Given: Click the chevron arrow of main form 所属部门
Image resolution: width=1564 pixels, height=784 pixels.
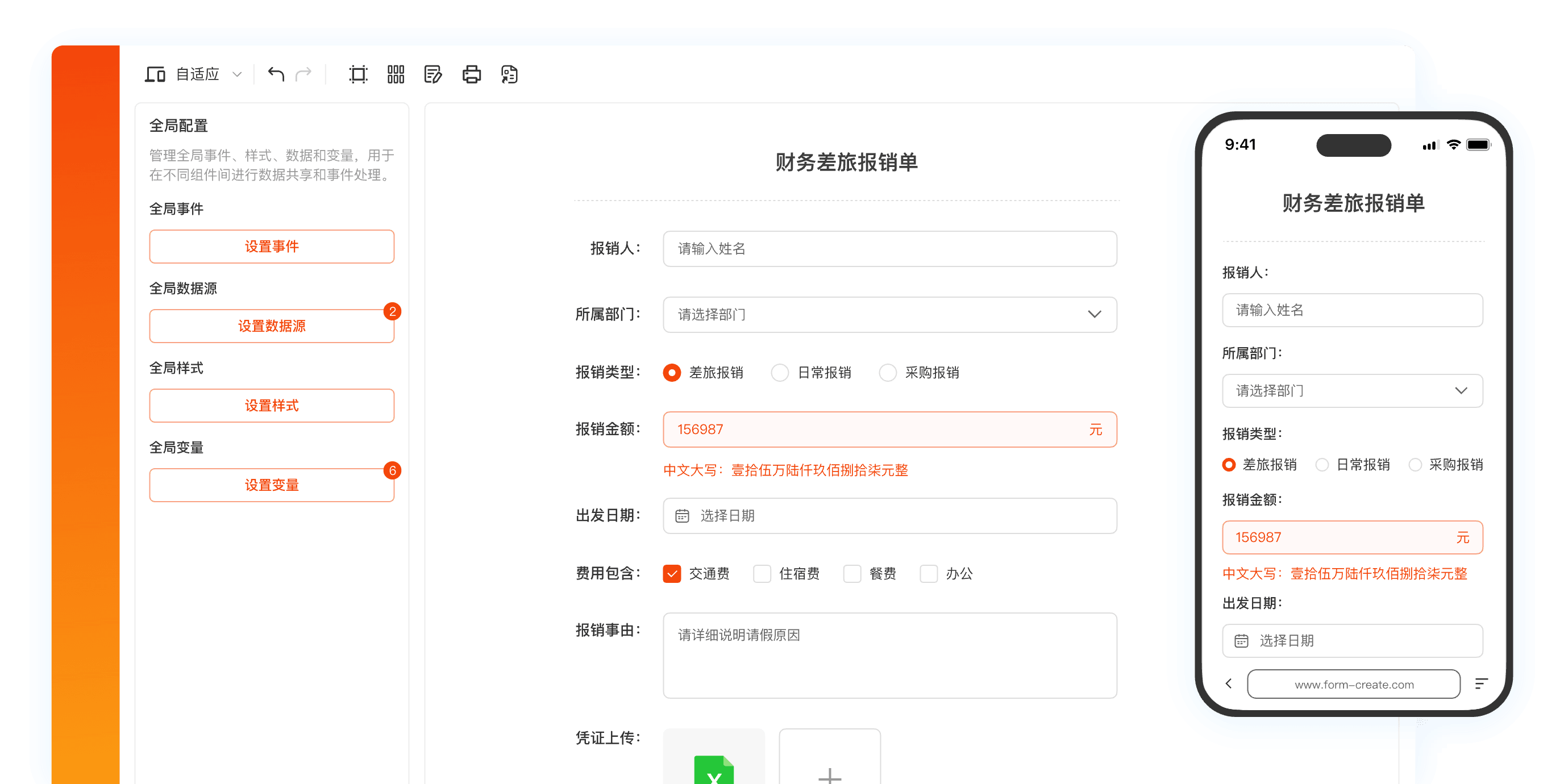Looking at the screenshot, I should 1094,314.
